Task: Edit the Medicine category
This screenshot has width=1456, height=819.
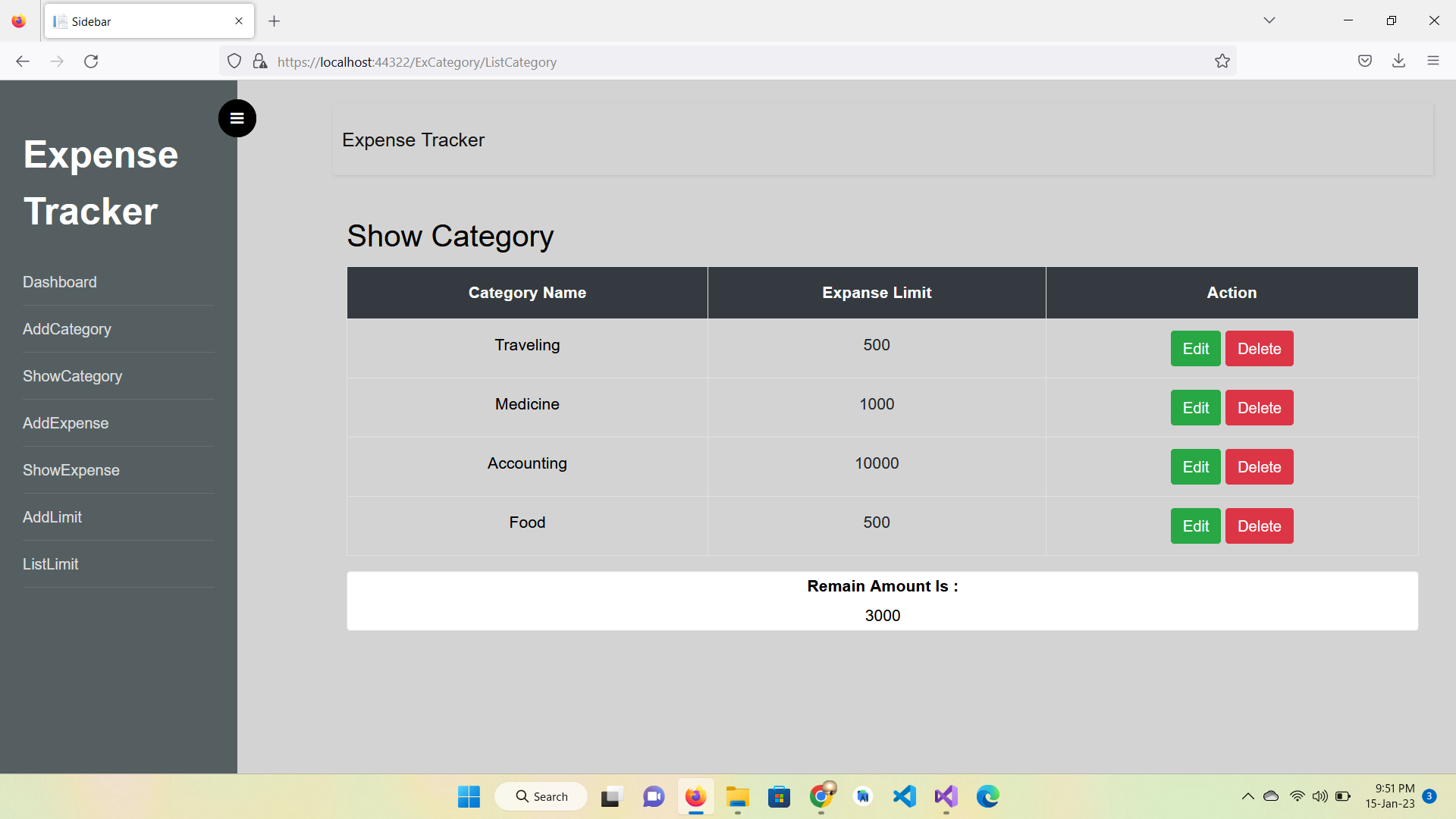Action: click(x=1194, y=407)
